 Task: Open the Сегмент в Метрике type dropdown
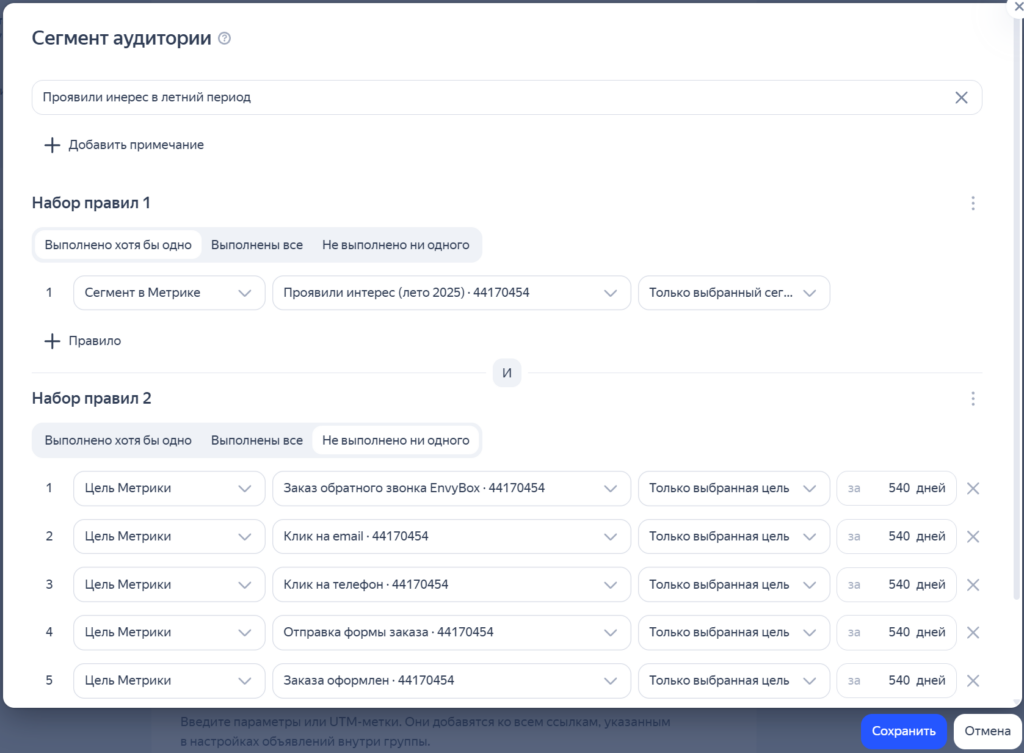pyautogui.click(x=169, y=293)
